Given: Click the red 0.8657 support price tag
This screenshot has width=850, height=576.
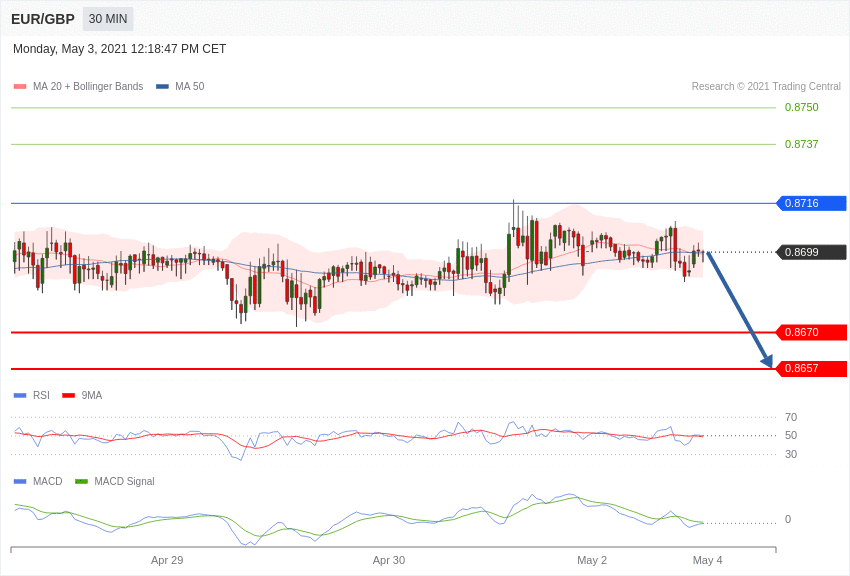Looking at the screenshot, I should [812, 368].
